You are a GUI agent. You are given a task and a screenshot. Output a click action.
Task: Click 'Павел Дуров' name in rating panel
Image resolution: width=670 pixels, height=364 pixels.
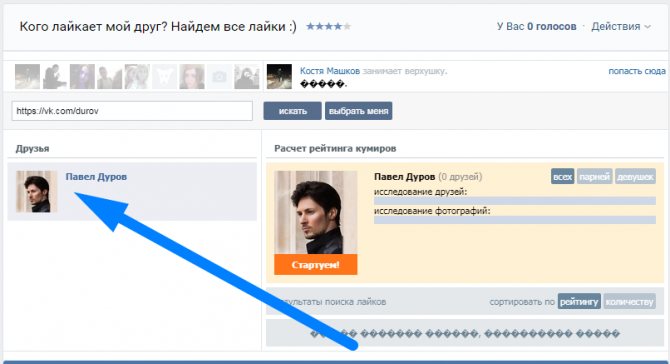coord(404,176)
